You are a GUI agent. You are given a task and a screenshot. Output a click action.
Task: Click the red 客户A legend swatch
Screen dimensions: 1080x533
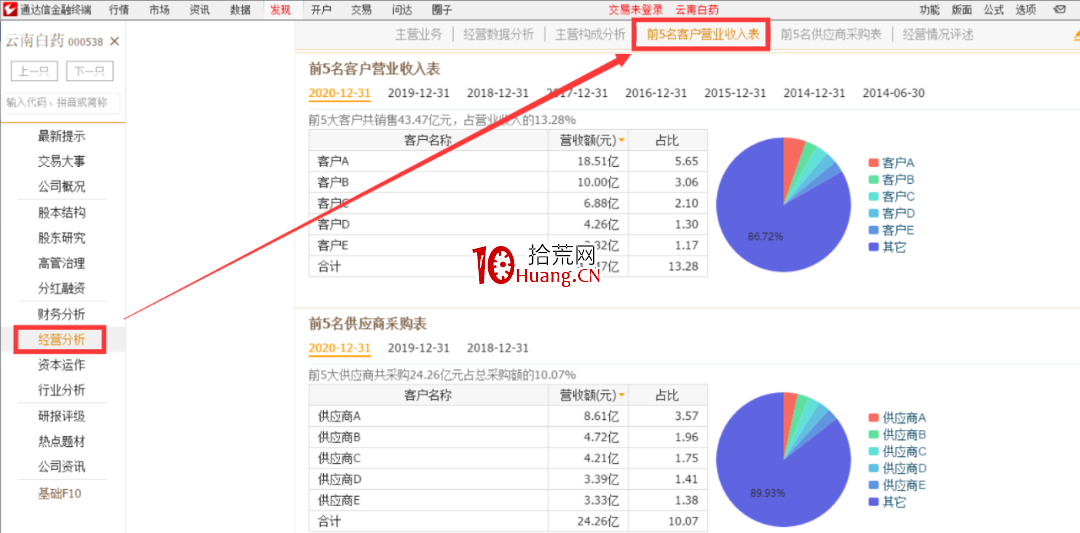(x=873, y=163)
